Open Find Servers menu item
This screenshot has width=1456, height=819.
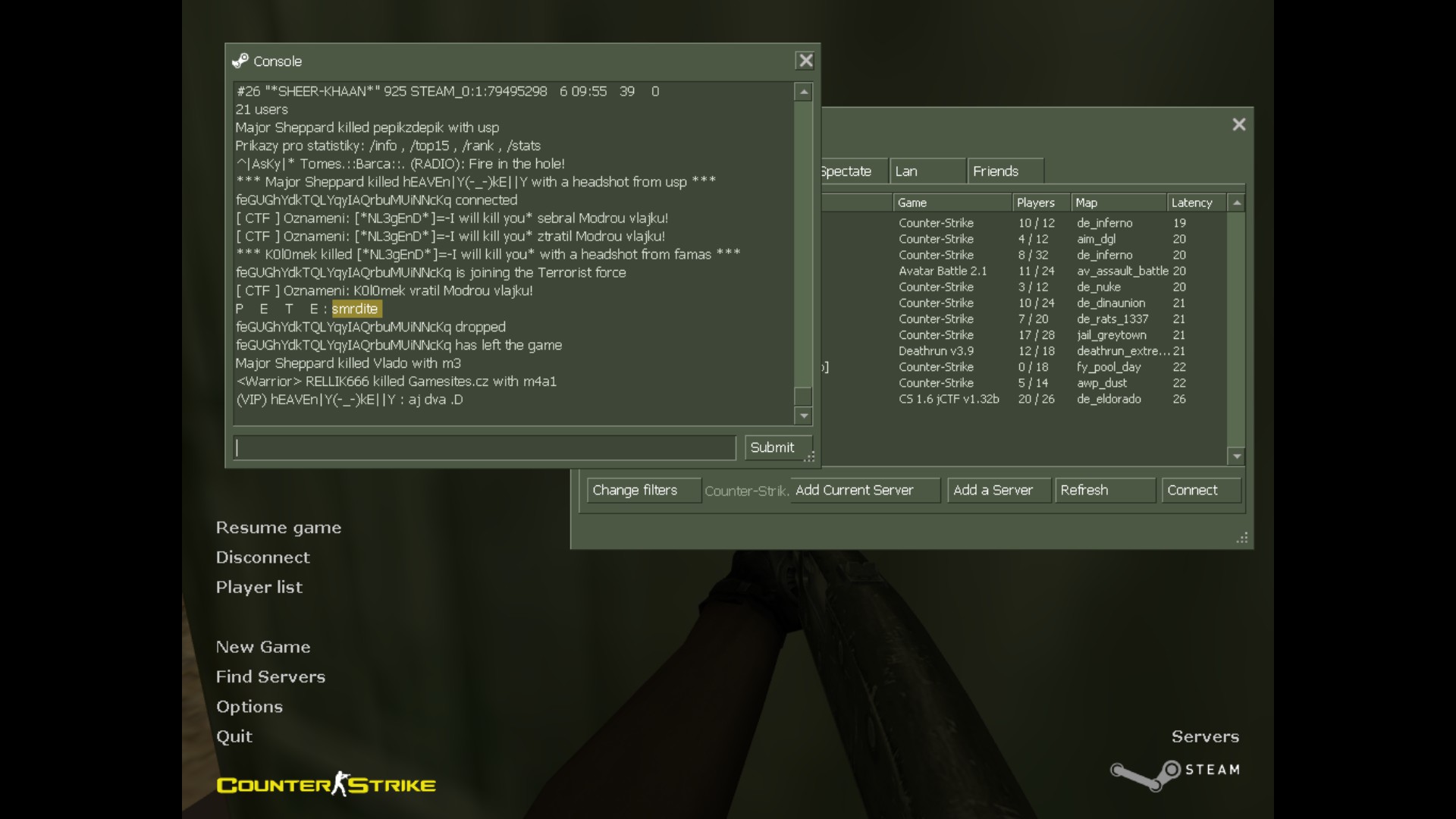pyautogui.click(x=271, y=676)
